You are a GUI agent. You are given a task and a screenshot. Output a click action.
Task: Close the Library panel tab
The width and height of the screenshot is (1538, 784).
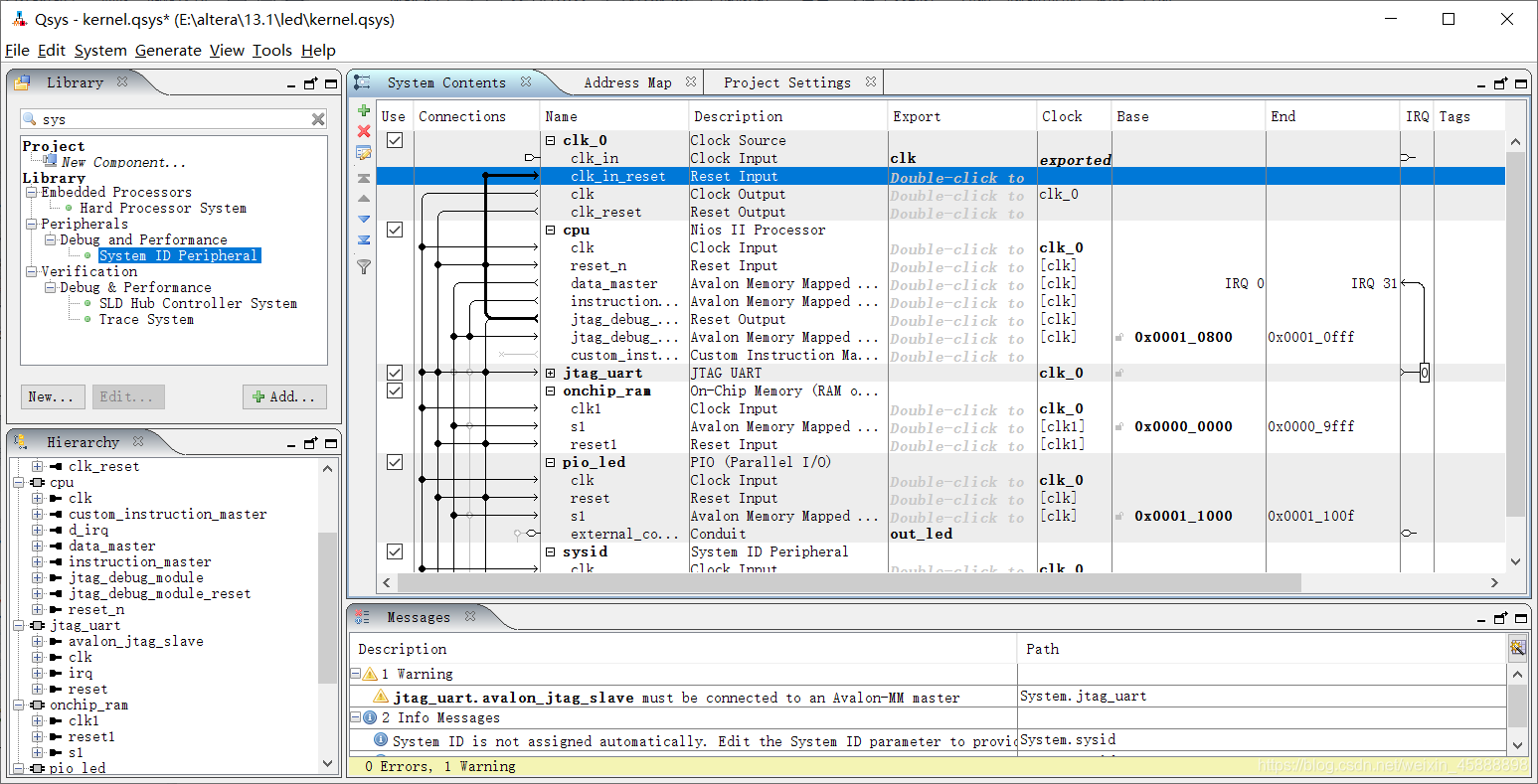pyautogui.click(x=122, y=82)
